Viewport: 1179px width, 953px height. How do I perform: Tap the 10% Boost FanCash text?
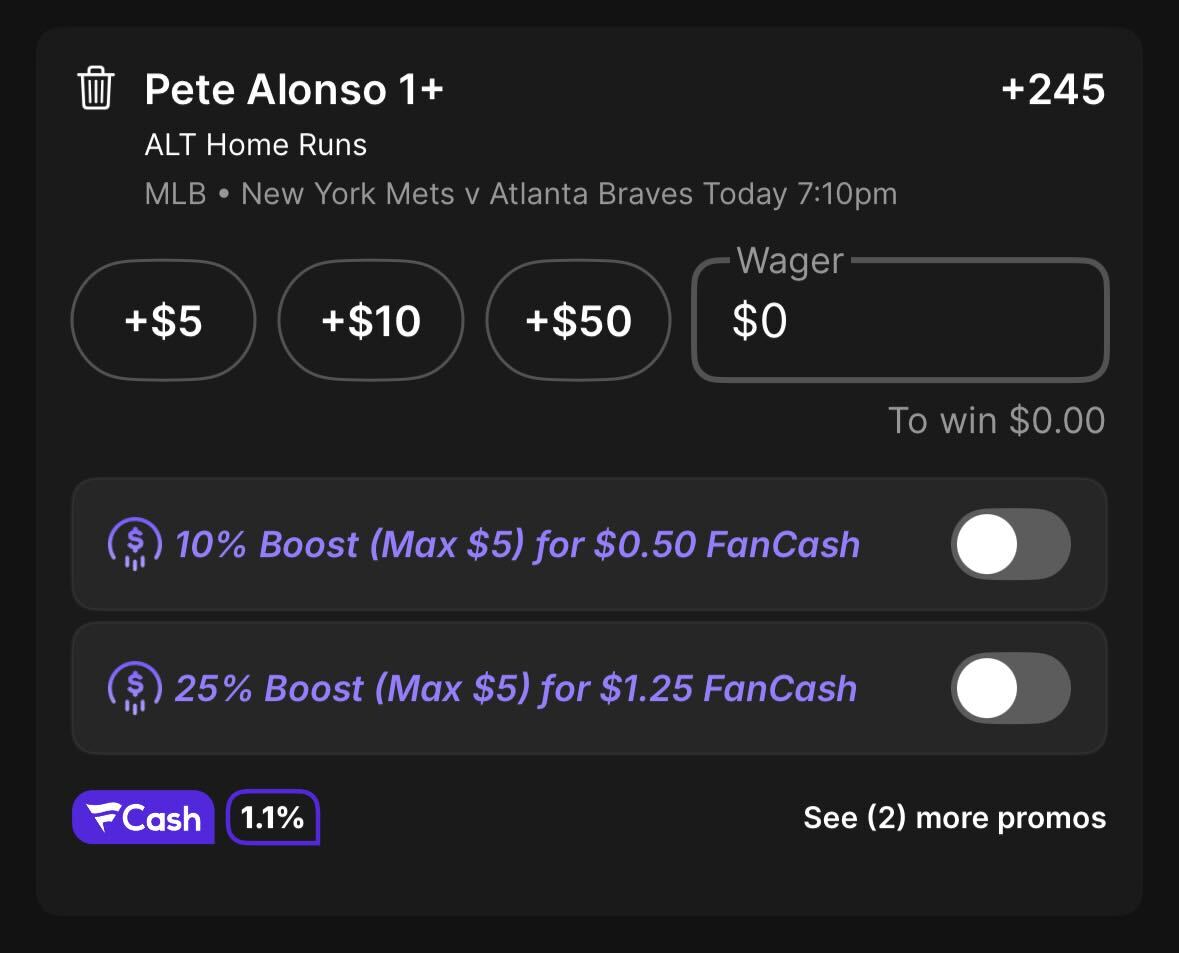[x=517, y=544]
